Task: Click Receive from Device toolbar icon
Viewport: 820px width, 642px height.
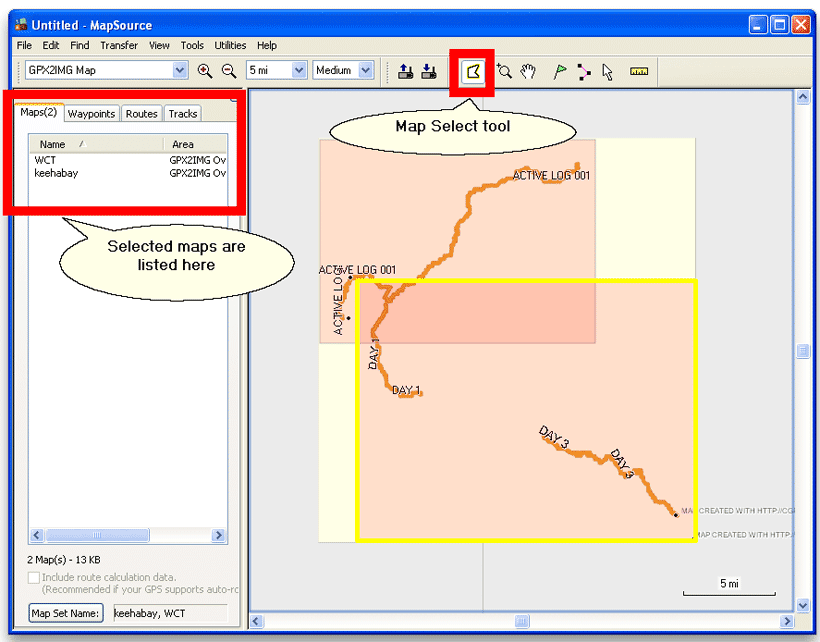Action: pyautogui.click(x=429, y=71)
